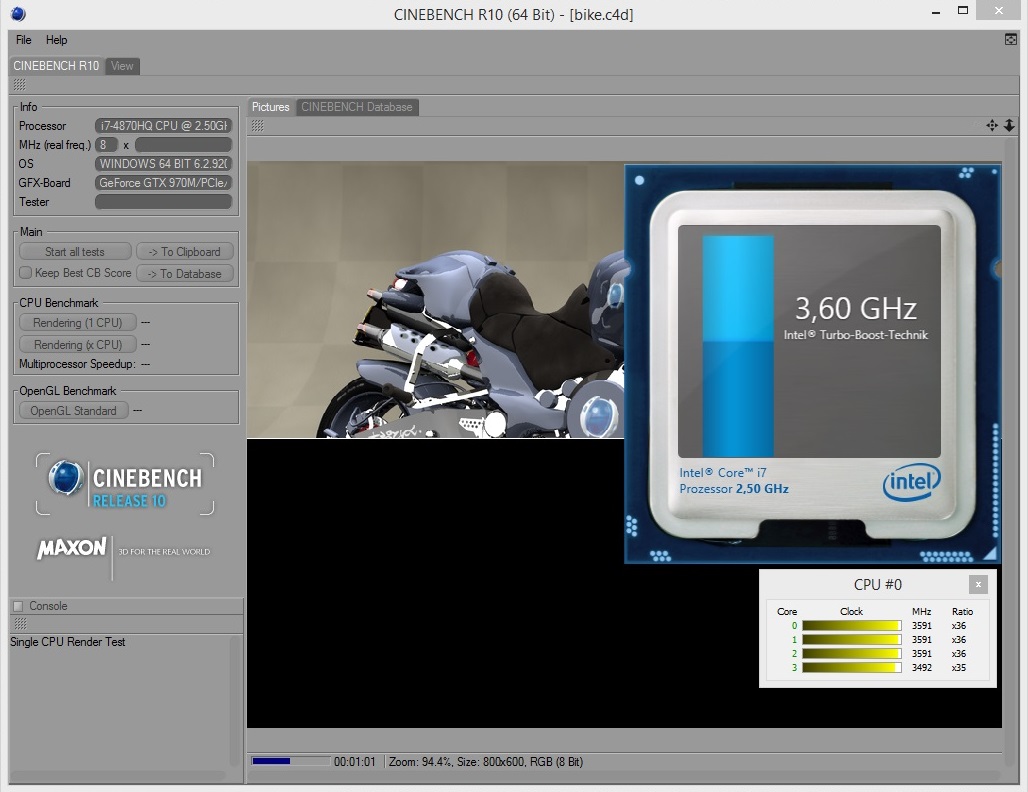
Task: Open the CINEBENCH Database tab
Action: [x=357, y=107]
